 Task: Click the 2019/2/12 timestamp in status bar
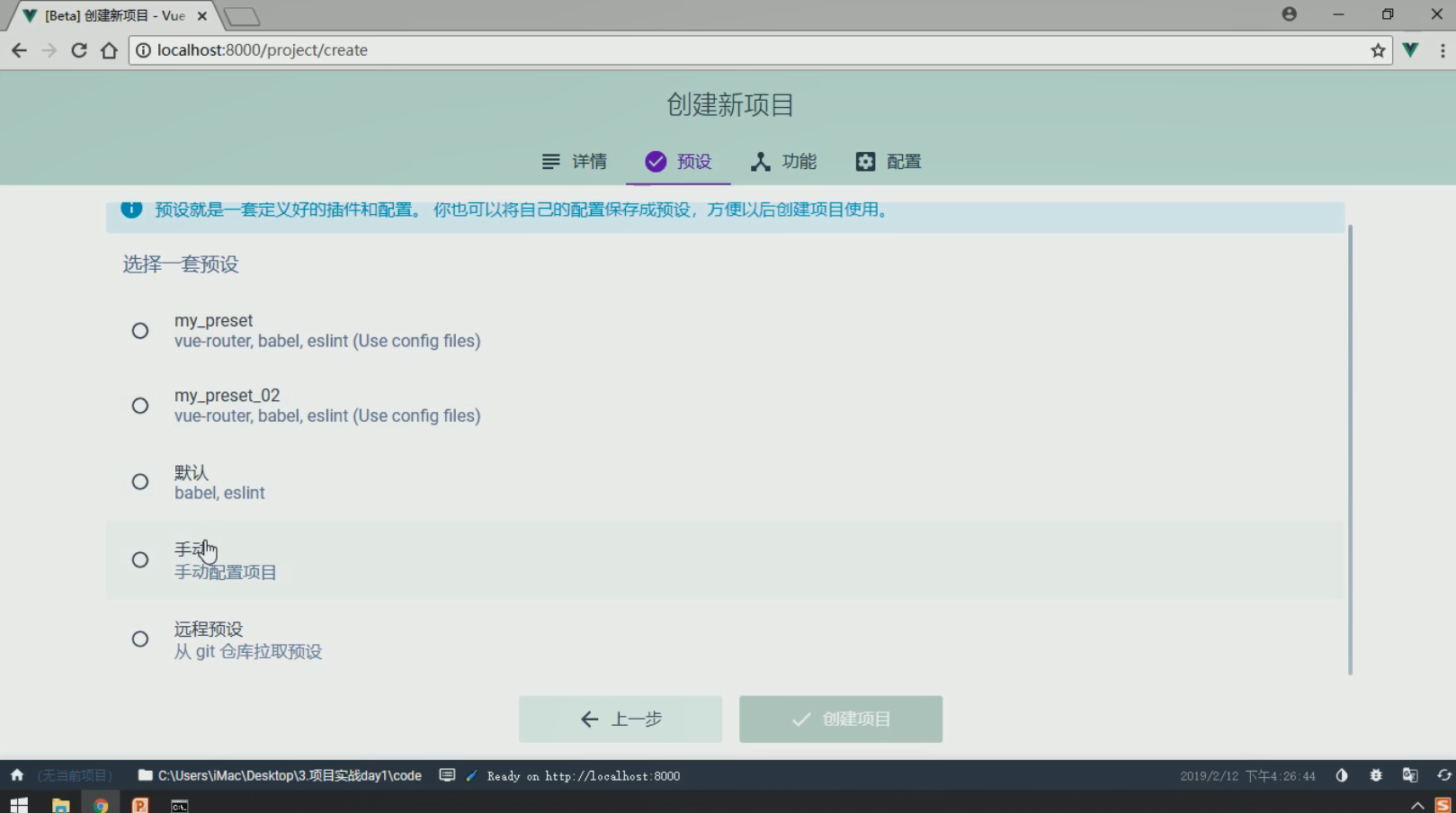pos(1248,776)
